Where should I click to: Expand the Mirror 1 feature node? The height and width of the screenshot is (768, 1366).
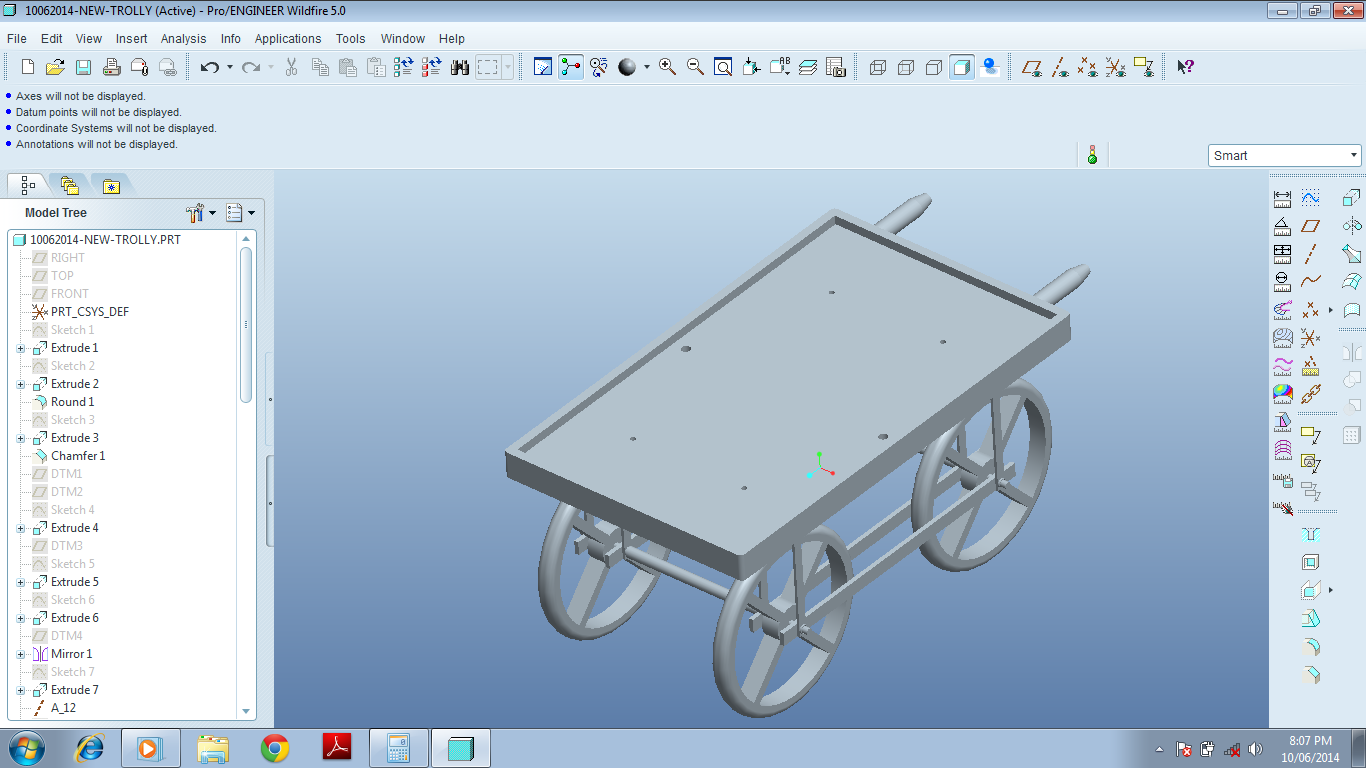click(x=21, y=654)
